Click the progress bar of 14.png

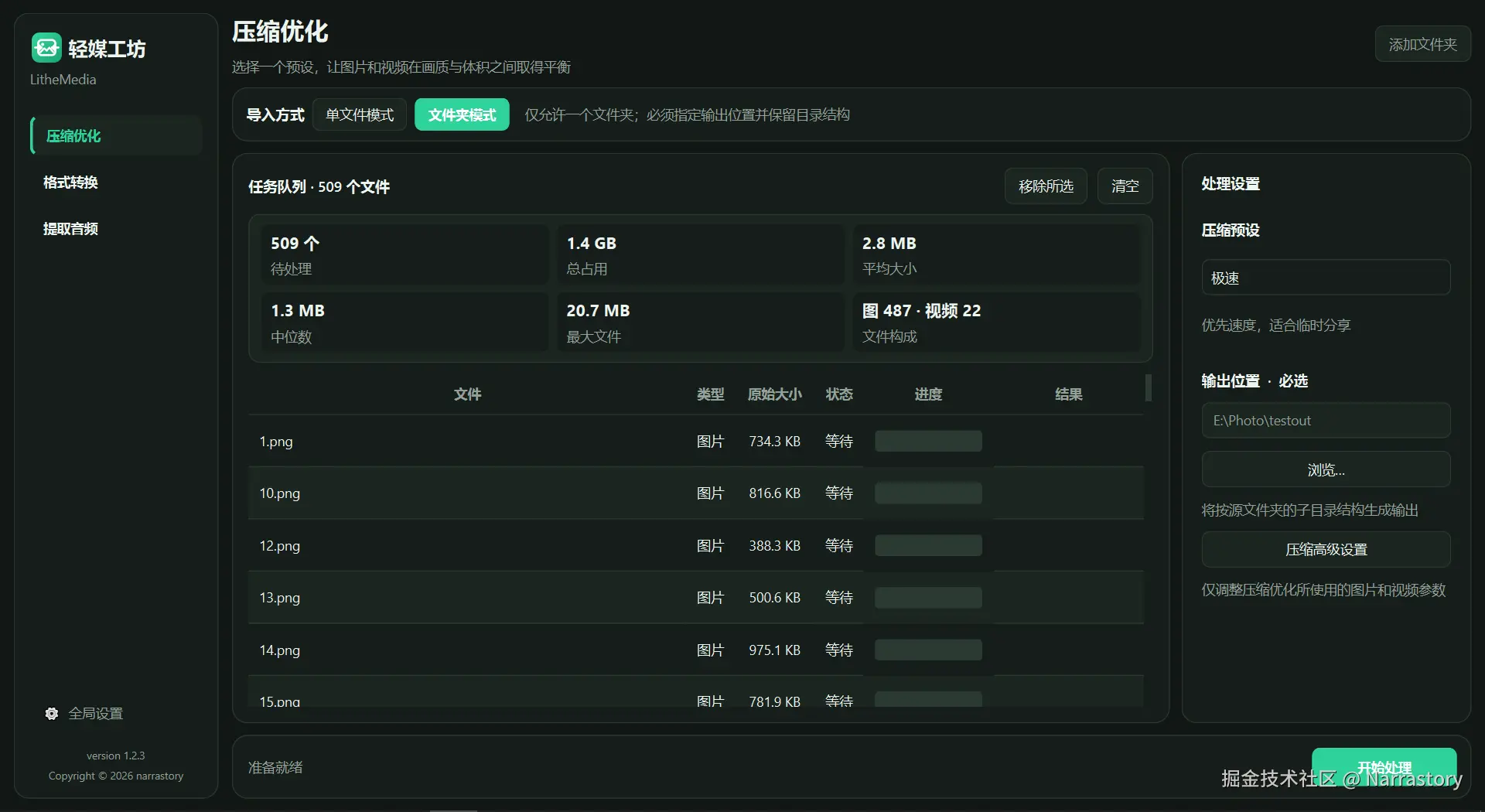(928, 650)
